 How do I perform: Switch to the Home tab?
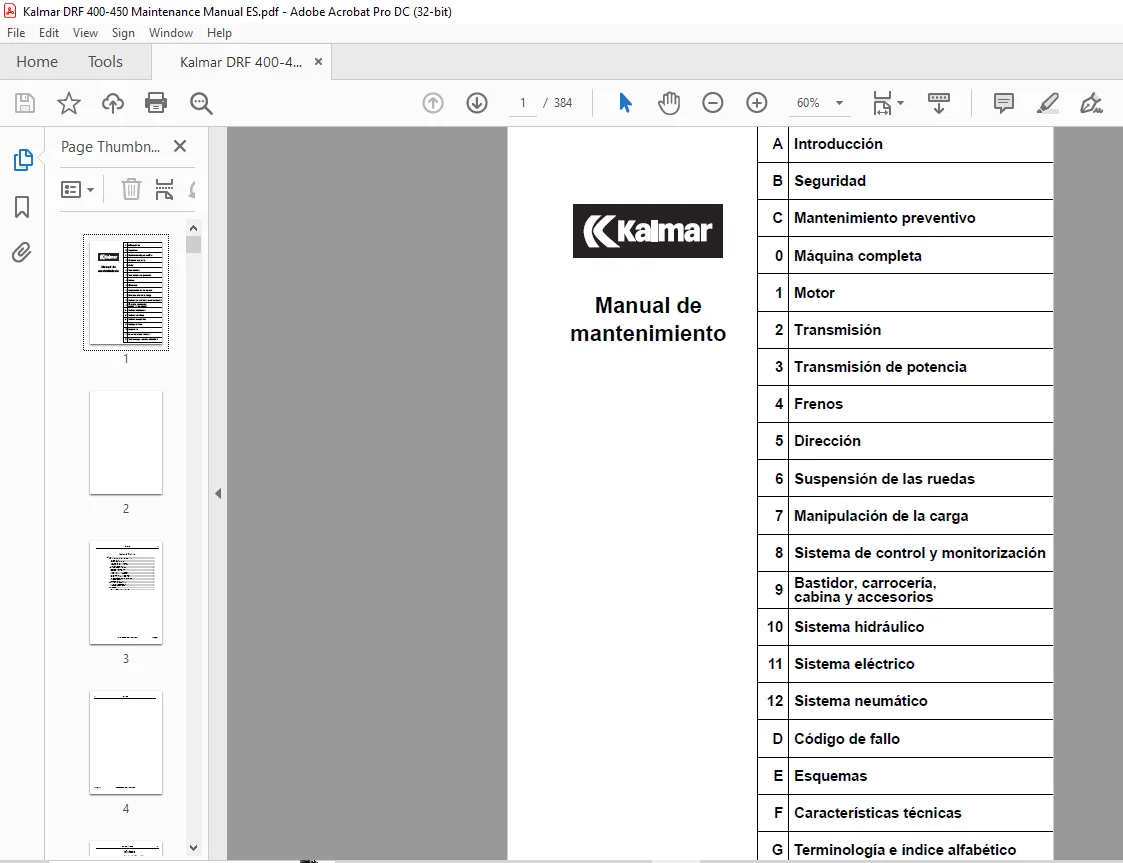[x=37, y=62]
